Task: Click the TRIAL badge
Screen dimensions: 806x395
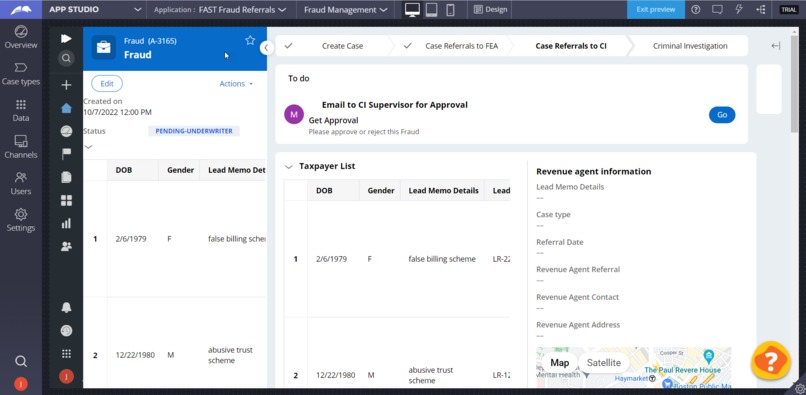Action: point(789,9)
